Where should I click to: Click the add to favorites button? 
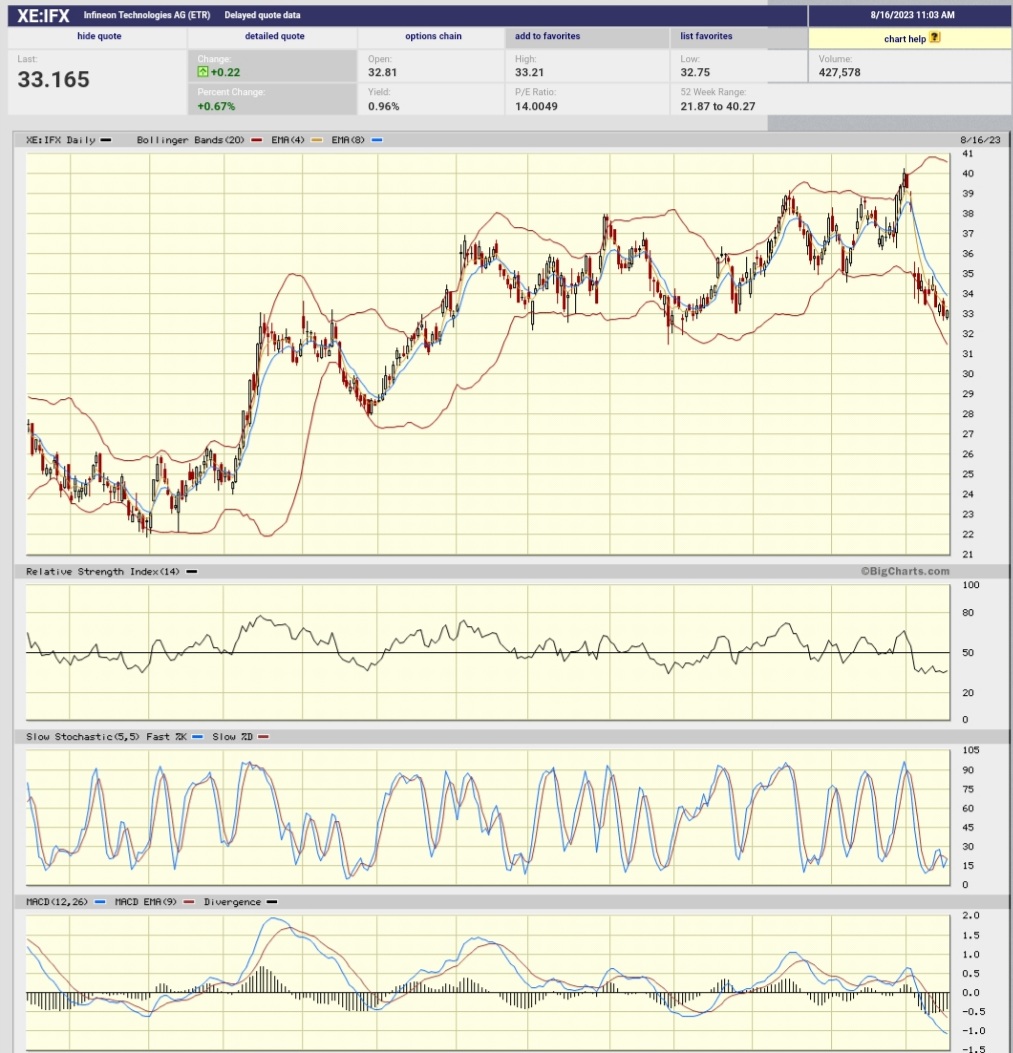coord(547,36)
